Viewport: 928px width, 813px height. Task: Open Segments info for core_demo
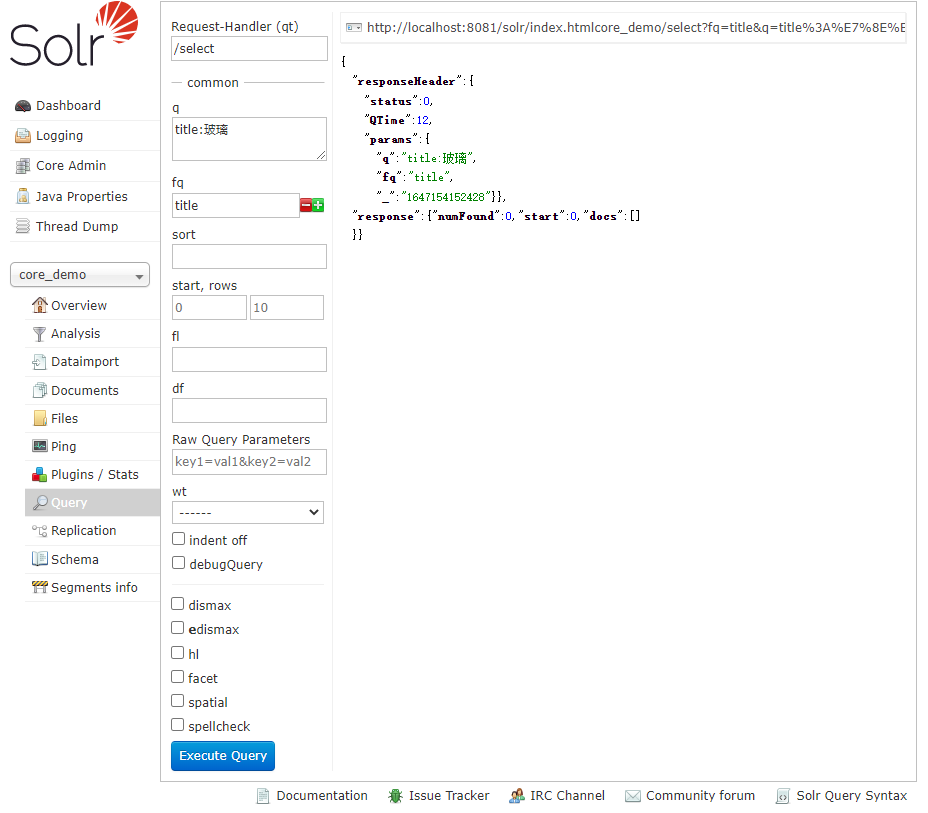pos(94,587)
